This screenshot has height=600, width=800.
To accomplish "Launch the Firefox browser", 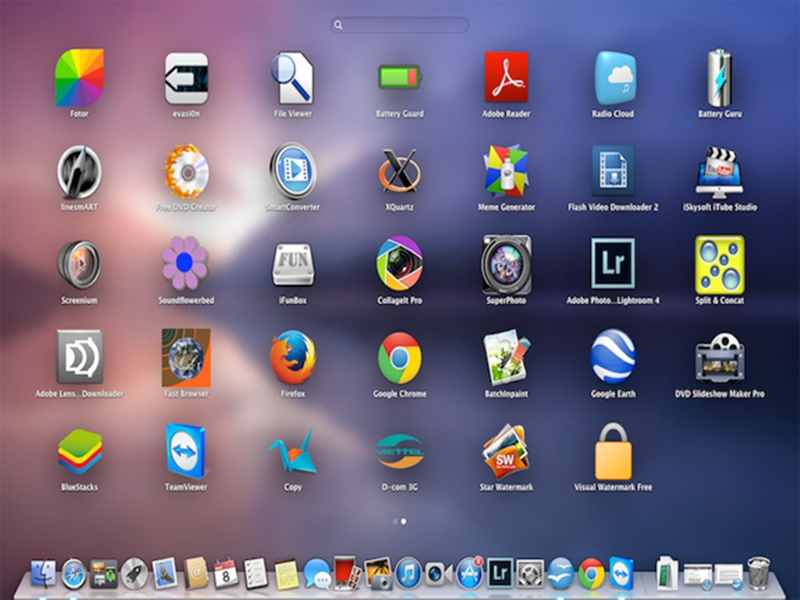I will pos(293,357).
